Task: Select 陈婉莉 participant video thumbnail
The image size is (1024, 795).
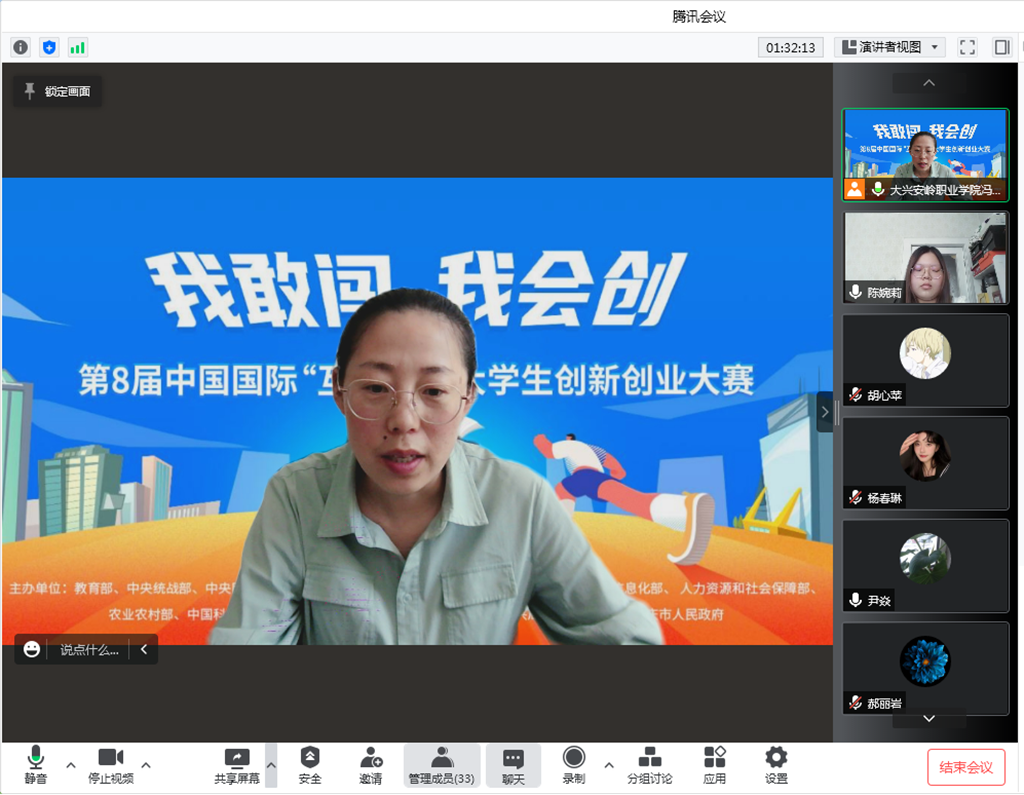Action: pyautogui.click(x=925, y=257)
